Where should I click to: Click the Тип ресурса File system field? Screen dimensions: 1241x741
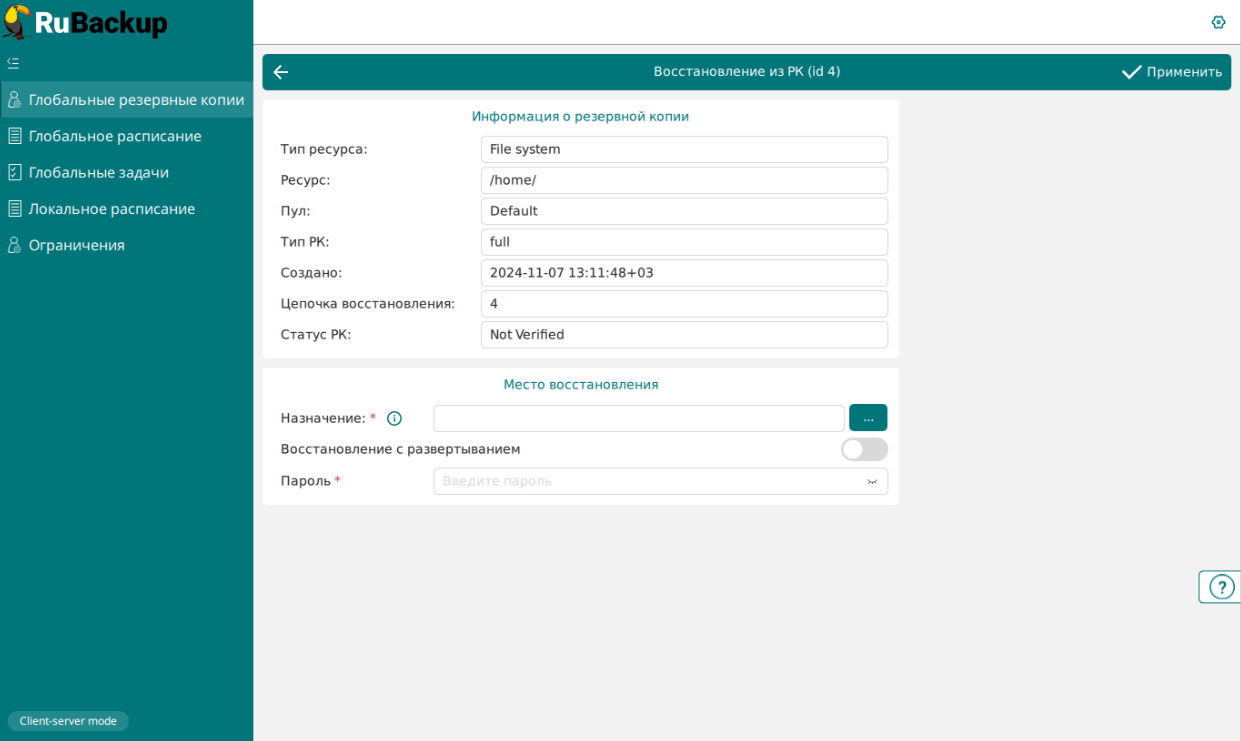pos(684,149)
